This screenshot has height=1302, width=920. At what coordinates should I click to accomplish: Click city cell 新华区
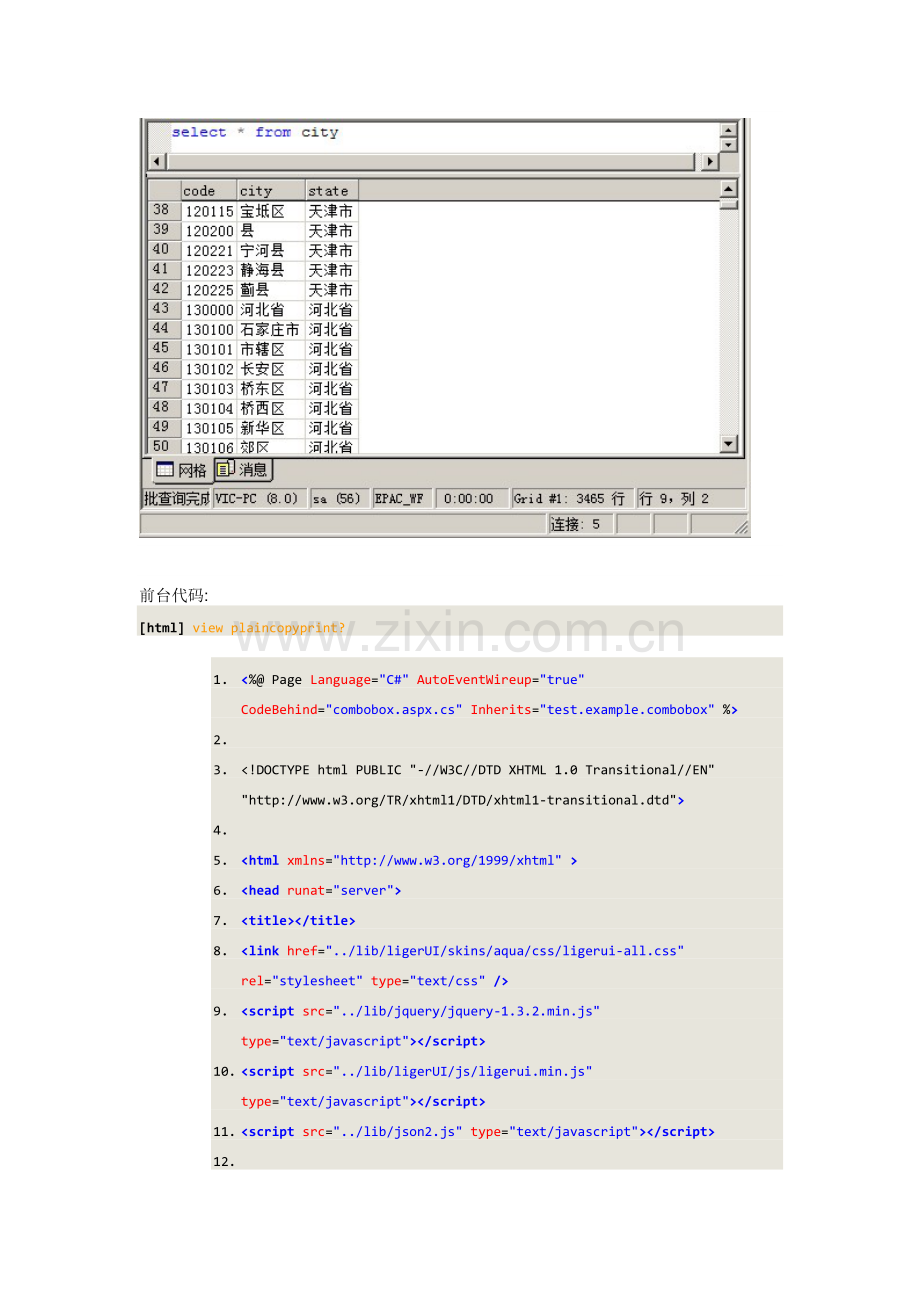[270, 428]
